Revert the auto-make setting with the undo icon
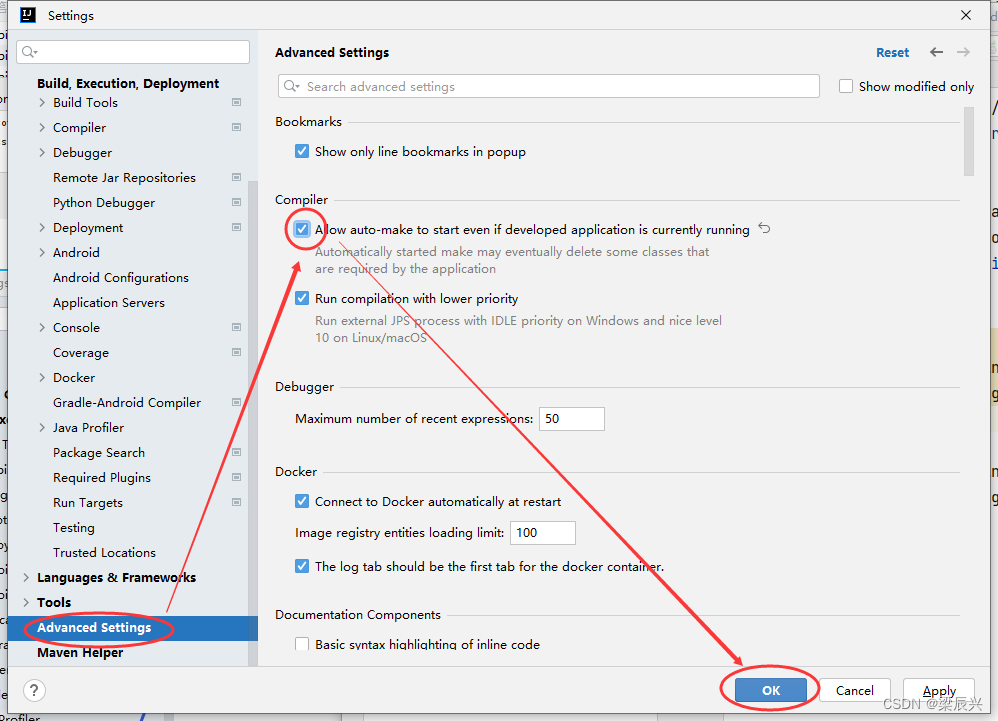This screenshot has width=998, height=721. click(764, 228)
